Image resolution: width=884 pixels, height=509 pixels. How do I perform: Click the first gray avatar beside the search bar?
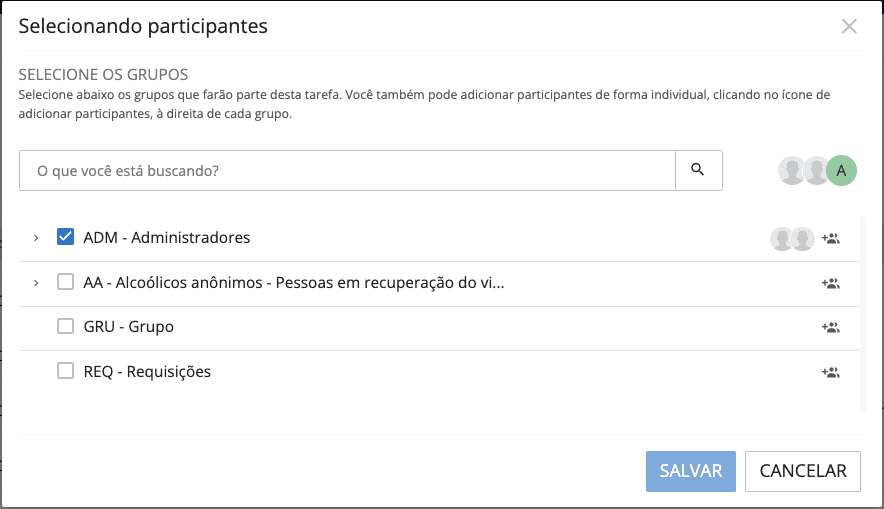click(x=793, y=171)
